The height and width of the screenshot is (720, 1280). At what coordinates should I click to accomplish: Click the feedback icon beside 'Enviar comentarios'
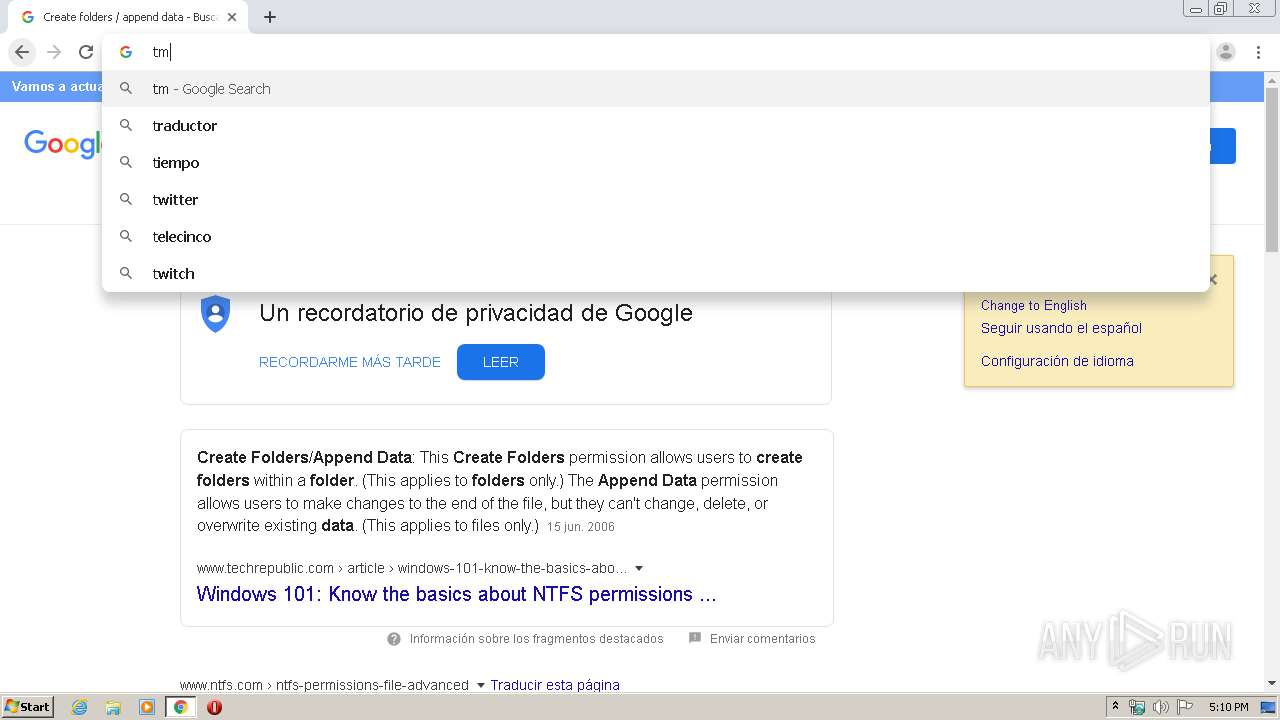tap(695, 638)
